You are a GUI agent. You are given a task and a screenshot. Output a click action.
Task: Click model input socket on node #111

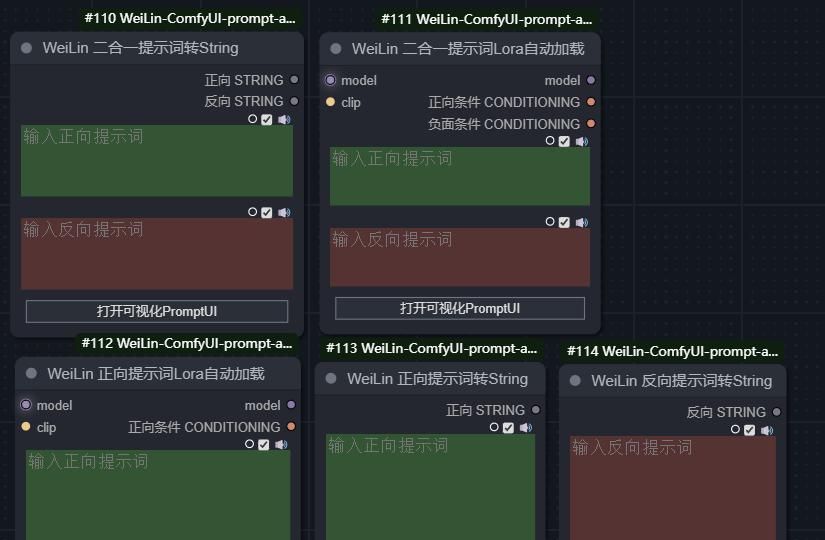[330, 80]
